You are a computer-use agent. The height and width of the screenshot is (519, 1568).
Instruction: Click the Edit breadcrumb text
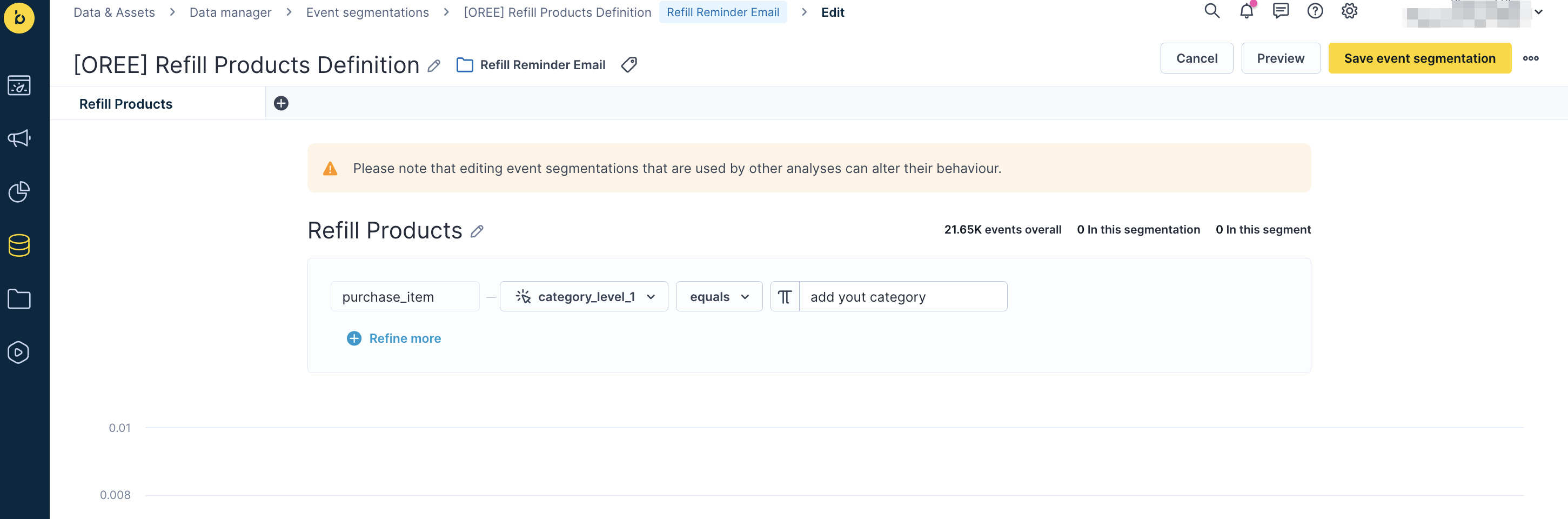pyautogui.click(x=832, y=12)
